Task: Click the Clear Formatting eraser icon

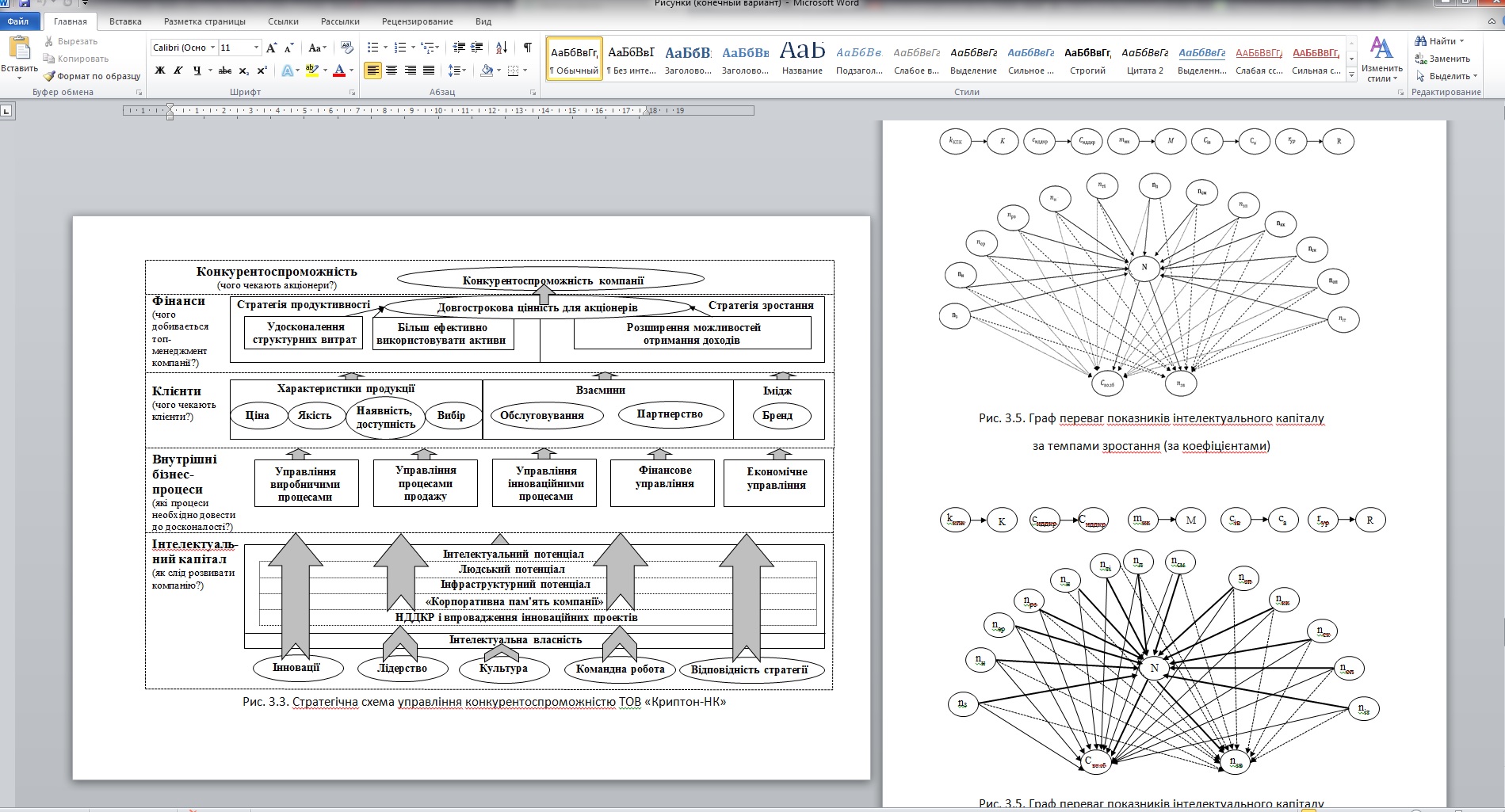Action: click(x=346, y=48)
